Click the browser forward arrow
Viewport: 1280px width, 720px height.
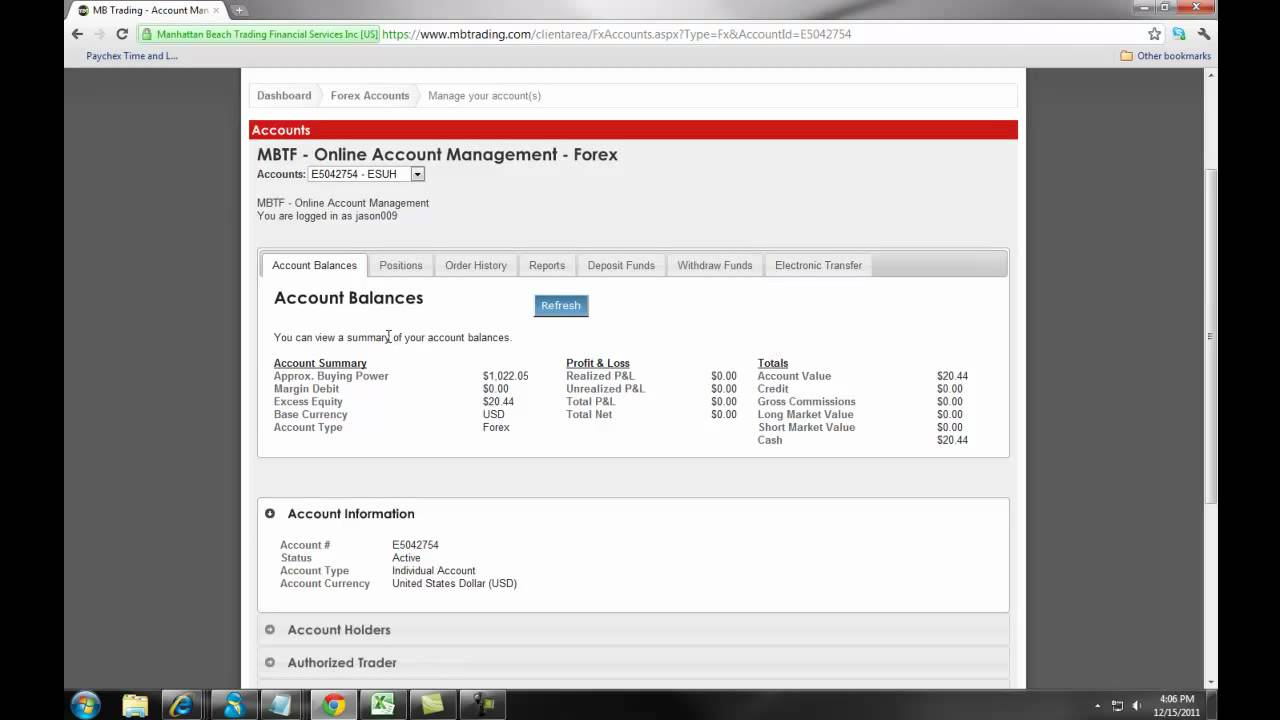[99, 34]
